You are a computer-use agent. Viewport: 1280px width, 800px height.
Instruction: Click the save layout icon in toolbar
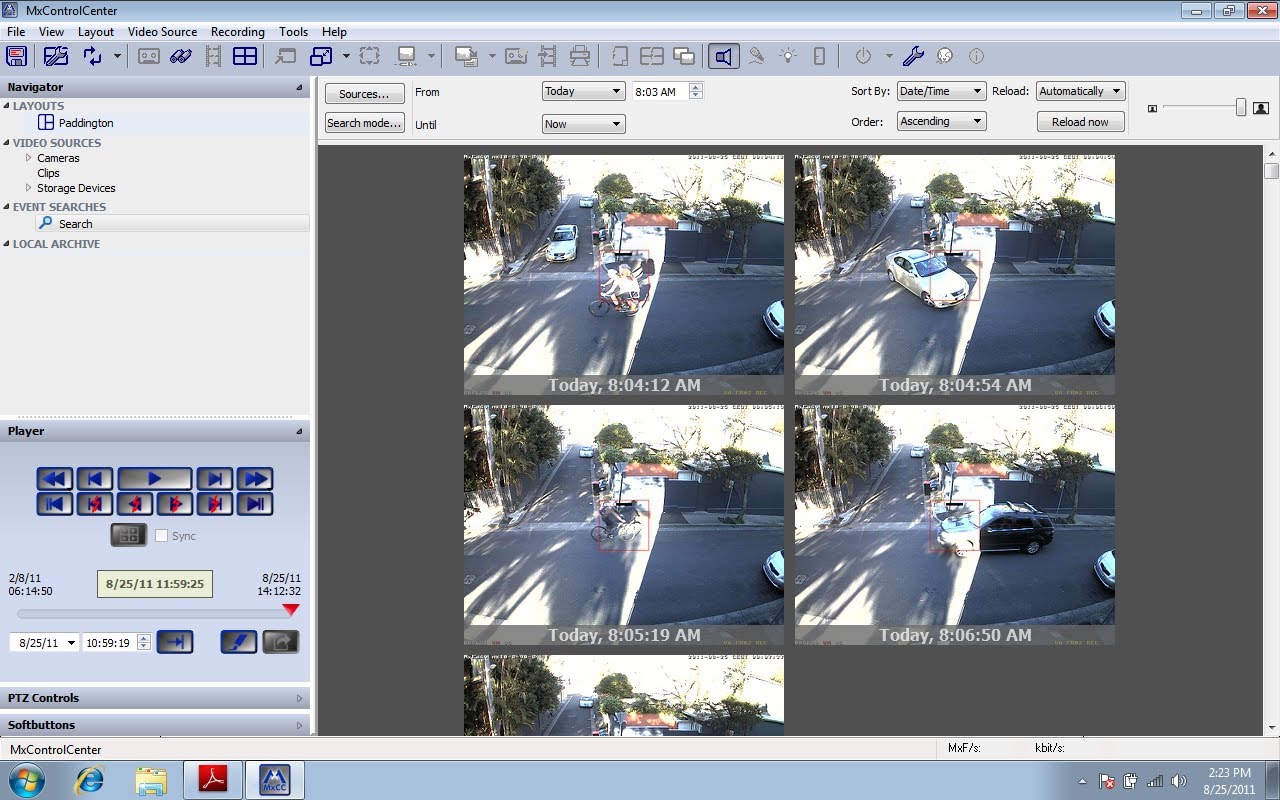click(17, 56)
